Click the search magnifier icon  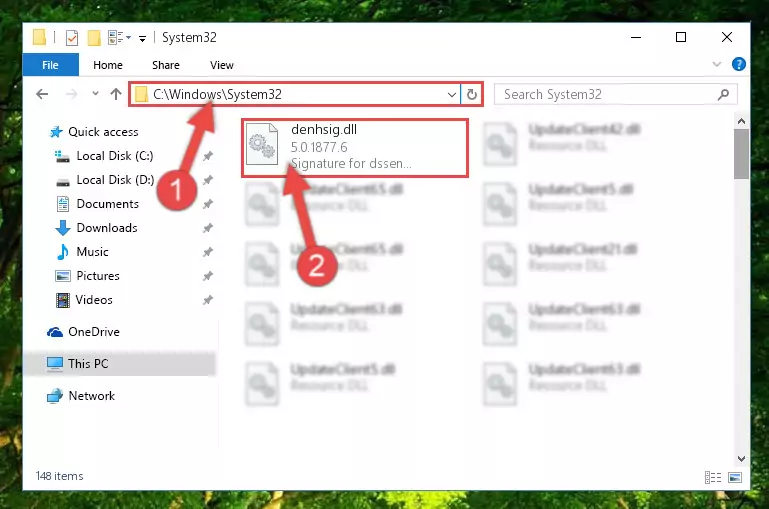pos(723,94)
